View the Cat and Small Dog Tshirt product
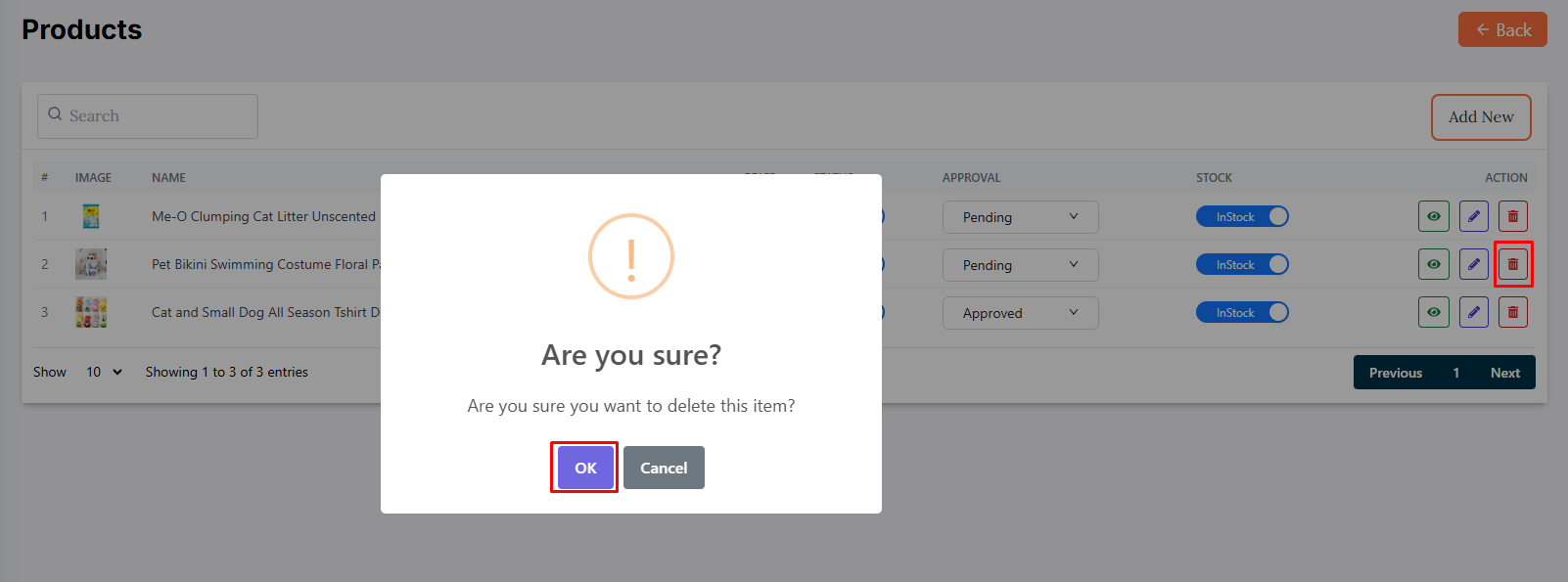Image resolution: width=1568 pixels, height=582 pixels. pos(1433,312)
